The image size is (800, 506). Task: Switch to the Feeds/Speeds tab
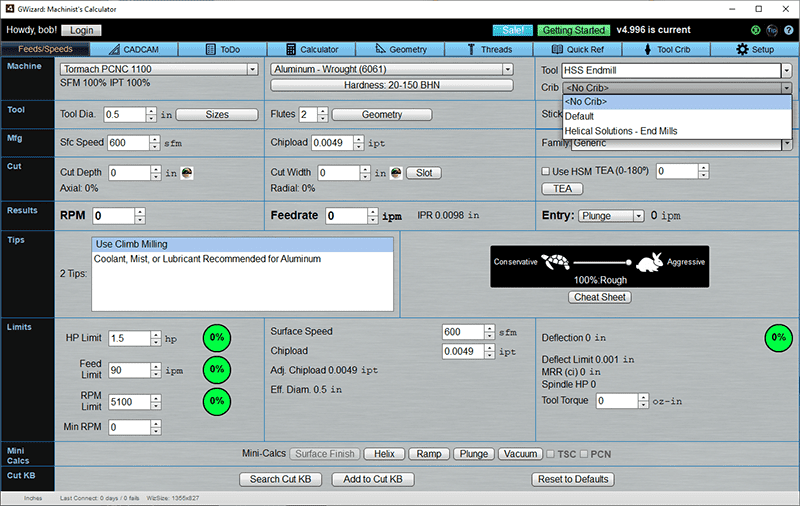(x=45, y=49)
